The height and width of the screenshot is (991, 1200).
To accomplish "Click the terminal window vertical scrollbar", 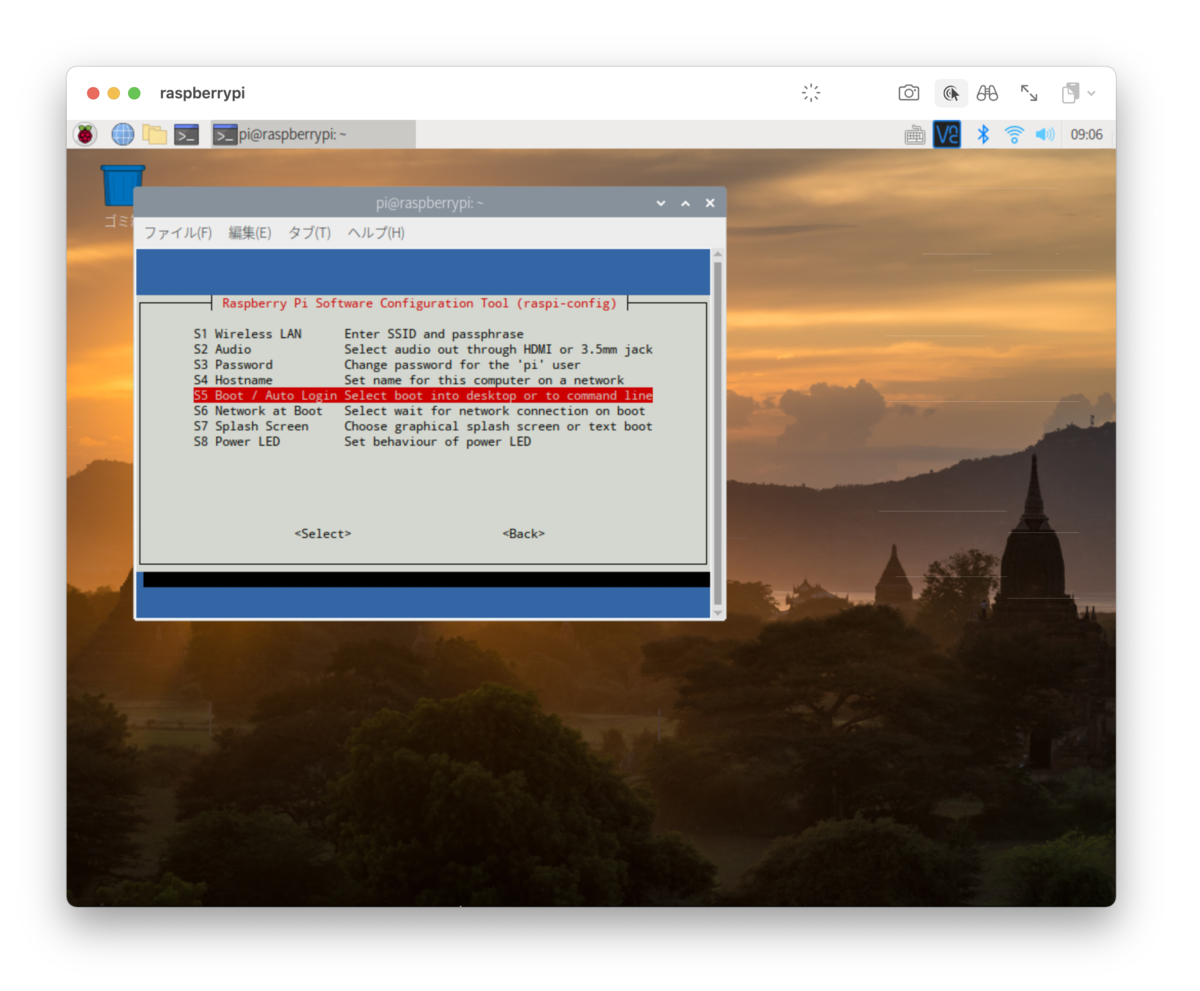I will 717,432.
